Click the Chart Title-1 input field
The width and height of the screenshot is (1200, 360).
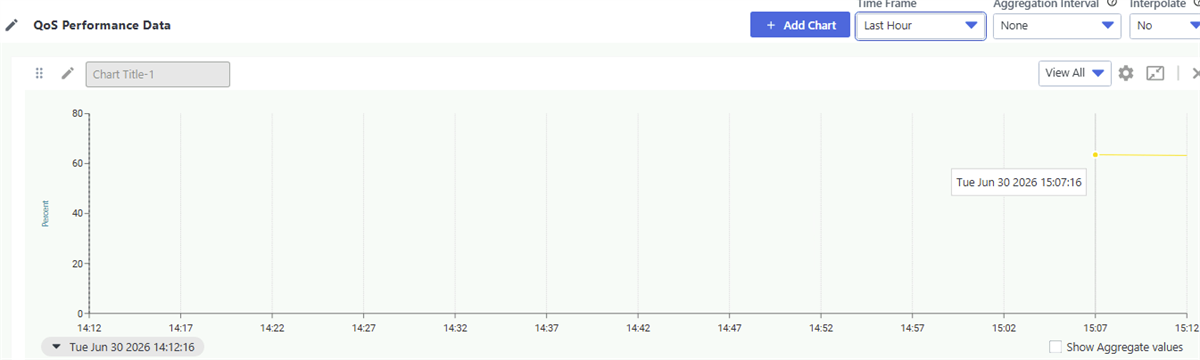pyautogui.click(x=158, y=74)
